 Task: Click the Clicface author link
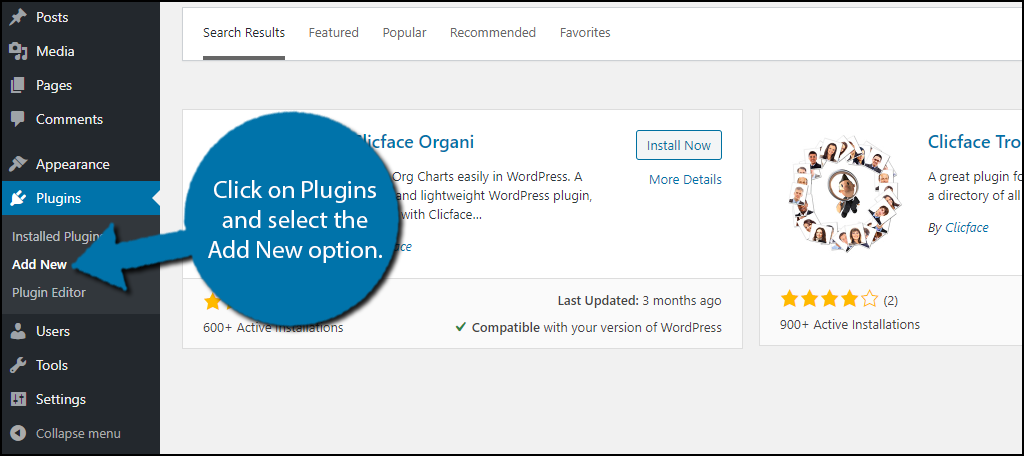point(966,227)
